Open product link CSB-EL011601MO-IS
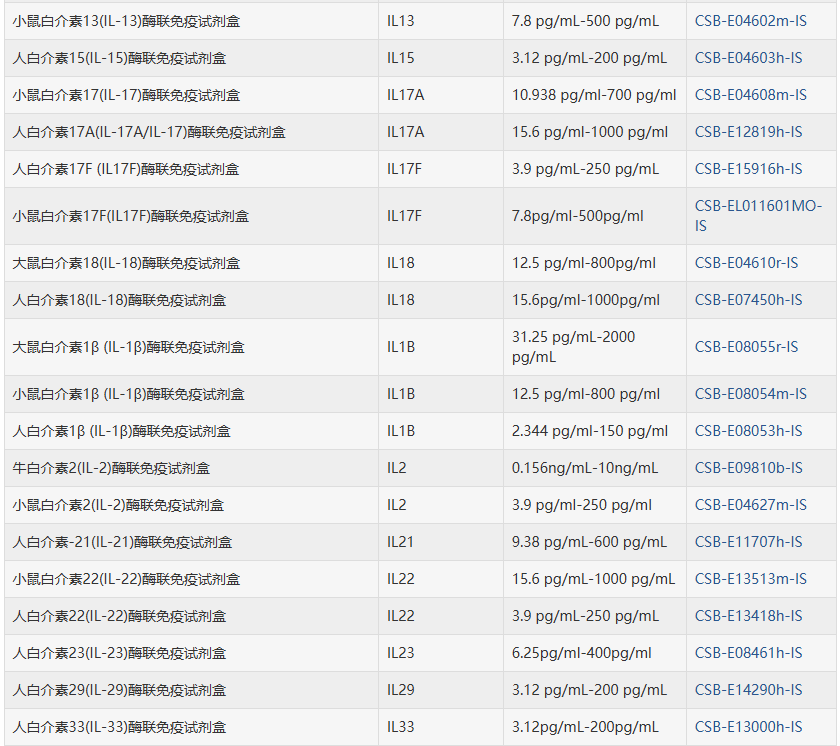This screenshot has height=746, width=840. [x=758, y=216]
